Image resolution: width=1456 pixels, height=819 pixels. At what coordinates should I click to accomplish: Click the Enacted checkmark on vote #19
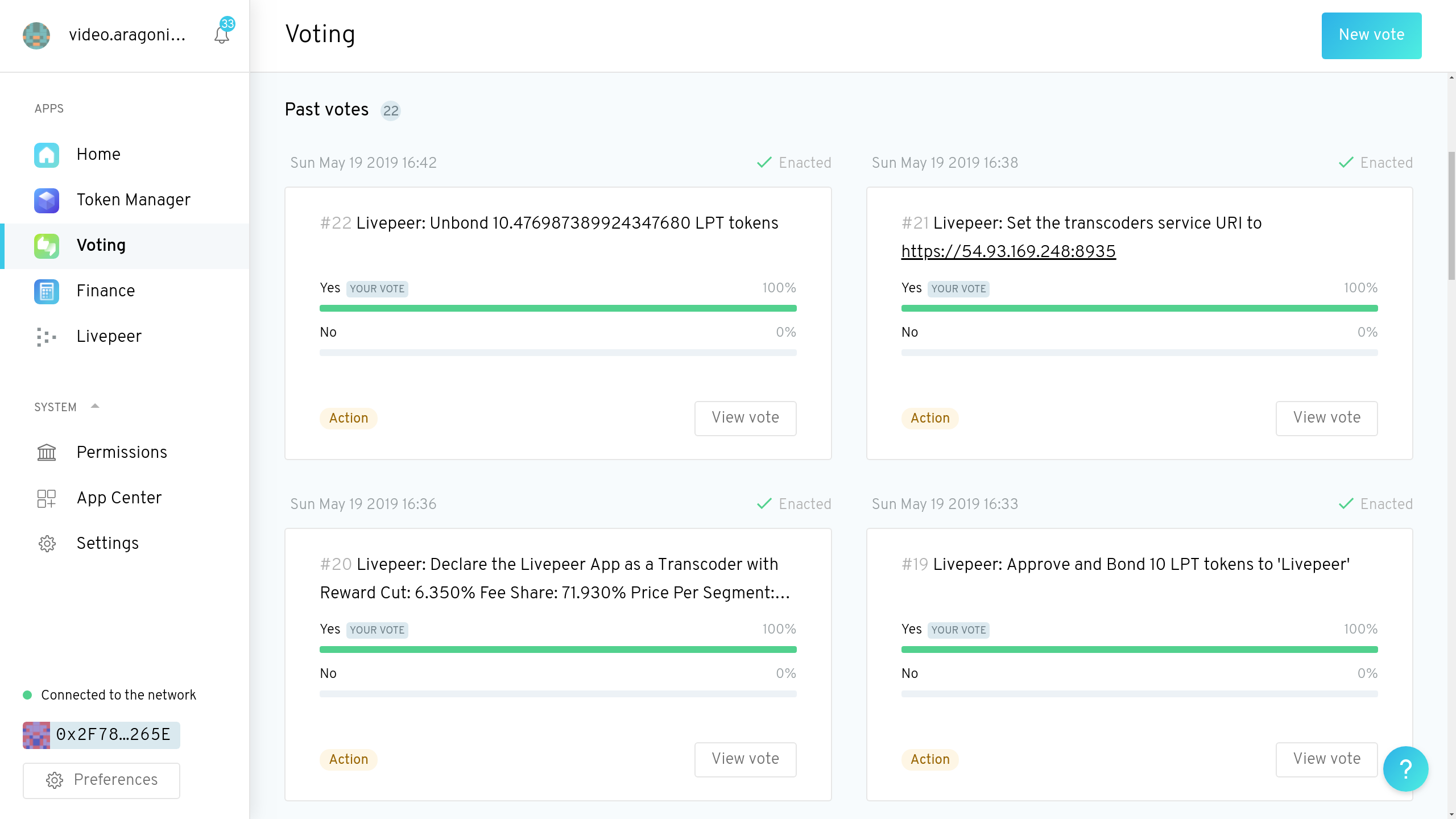1346,504
